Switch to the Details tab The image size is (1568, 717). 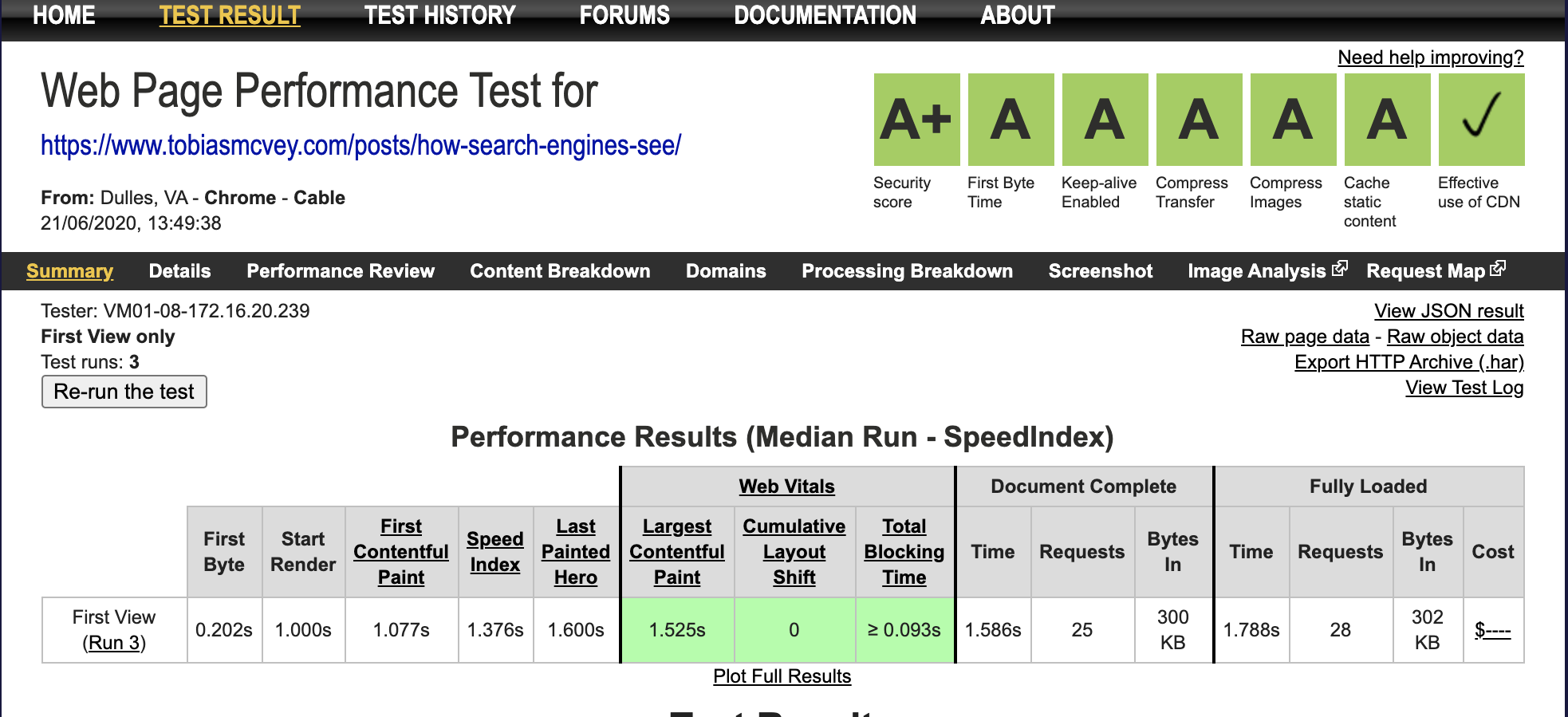point(179,271)
